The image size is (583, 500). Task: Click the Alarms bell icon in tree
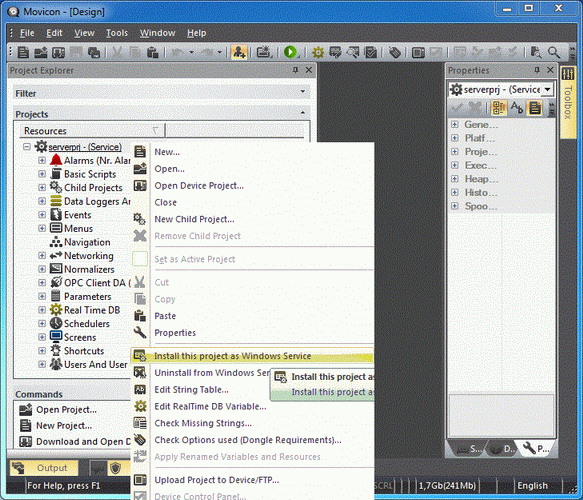[56, 160]
